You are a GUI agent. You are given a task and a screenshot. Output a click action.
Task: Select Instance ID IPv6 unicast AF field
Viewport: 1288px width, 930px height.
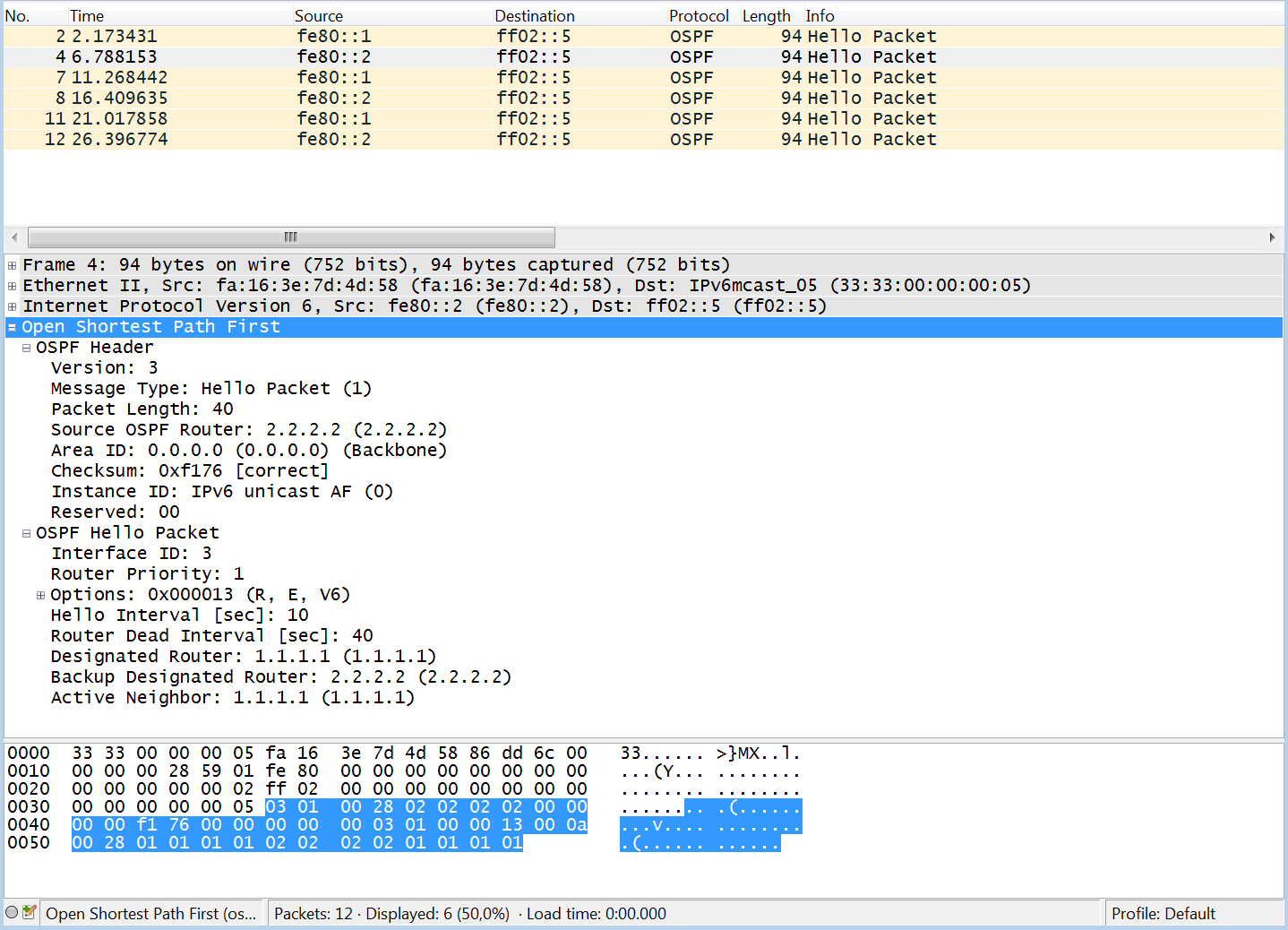(x=222, y=492)
